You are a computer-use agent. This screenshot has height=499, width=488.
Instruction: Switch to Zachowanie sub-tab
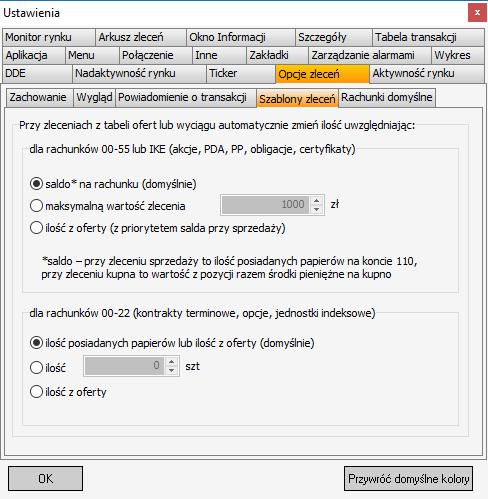pyautogui.click(x=39, y=97)
